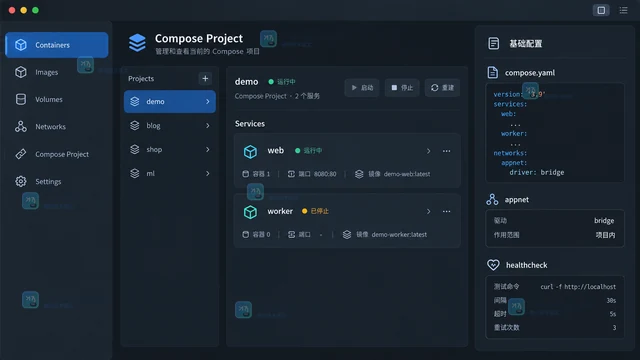Open the Containers section in sidebar

57,45
